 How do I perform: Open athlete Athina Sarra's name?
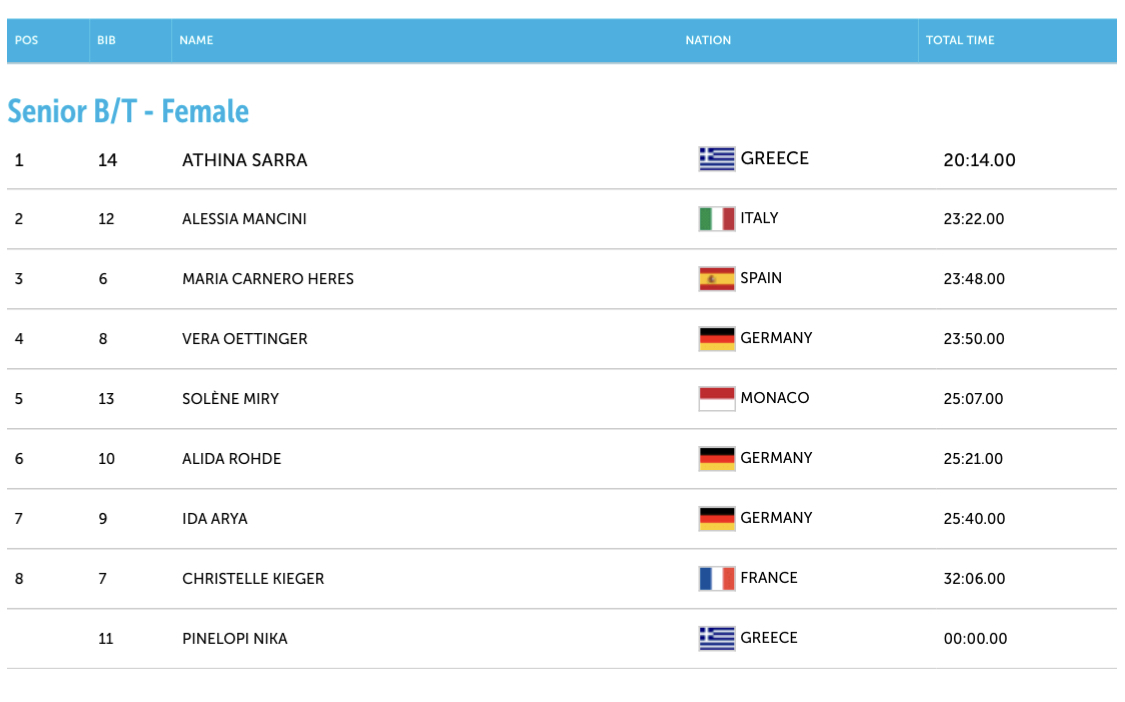point(245,160)
